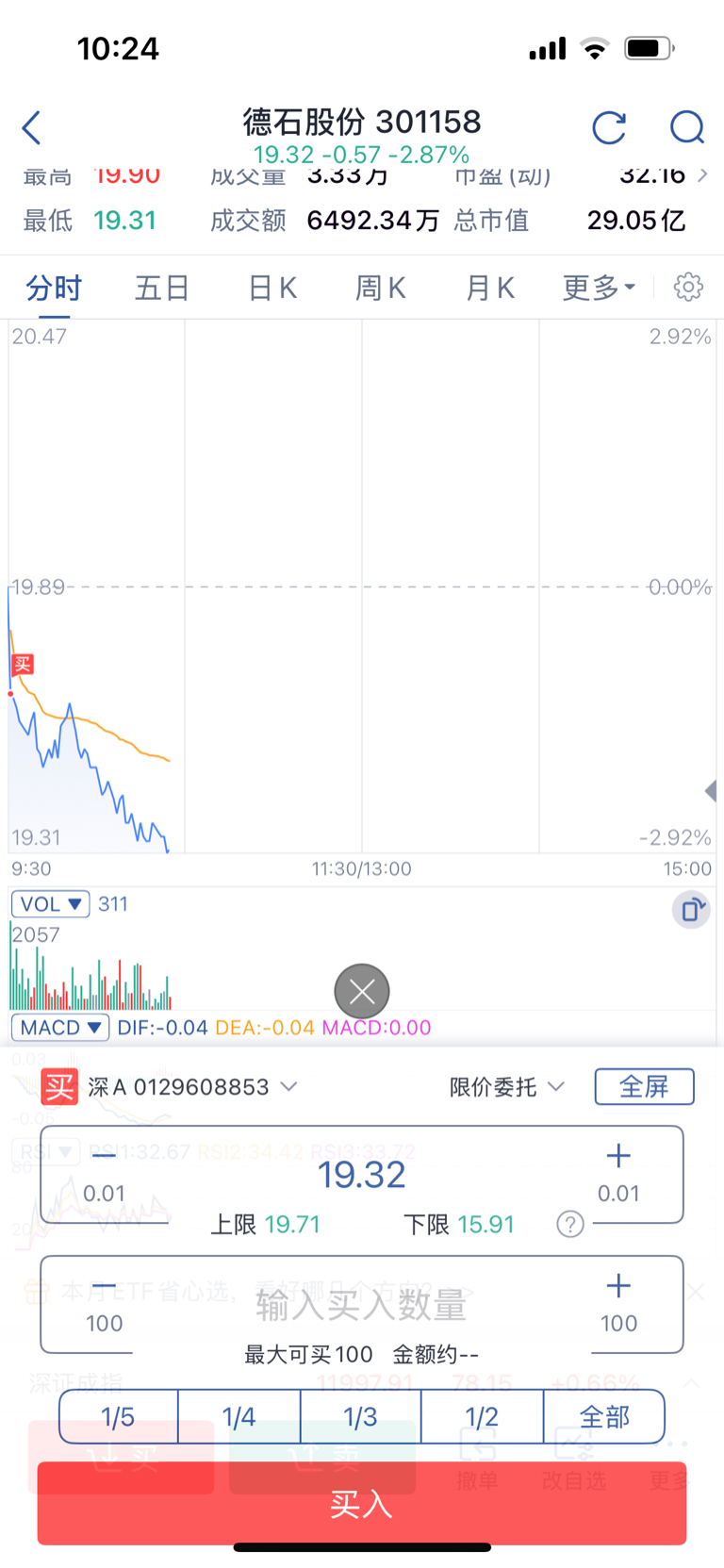Screen dimensions: 724x1568
Task: Increase quantity by 100
Action: point(618,1303)
